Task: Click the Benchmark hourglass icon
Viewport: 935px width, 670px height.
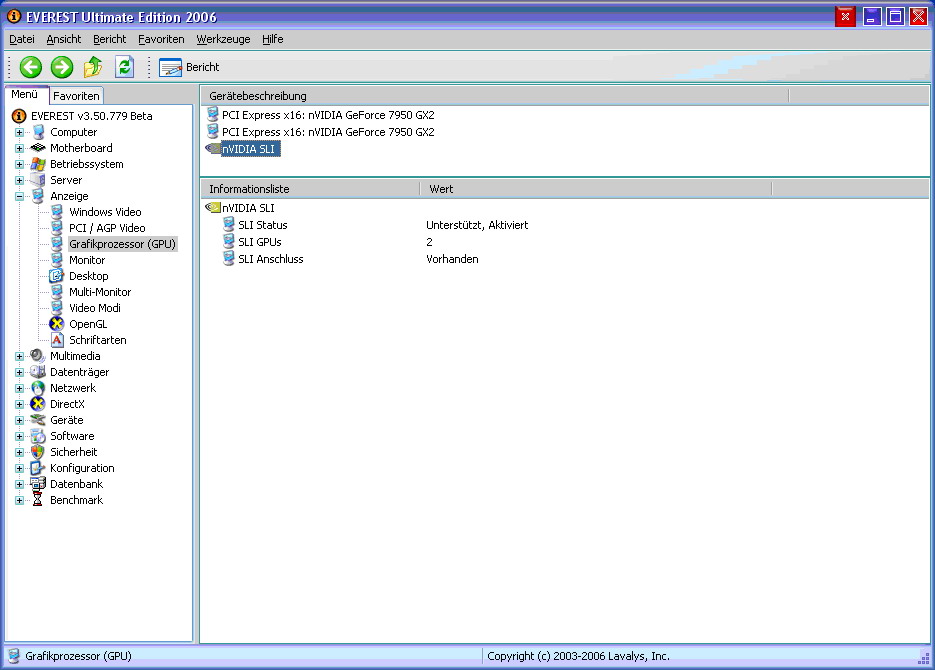Action: point(38,500)
